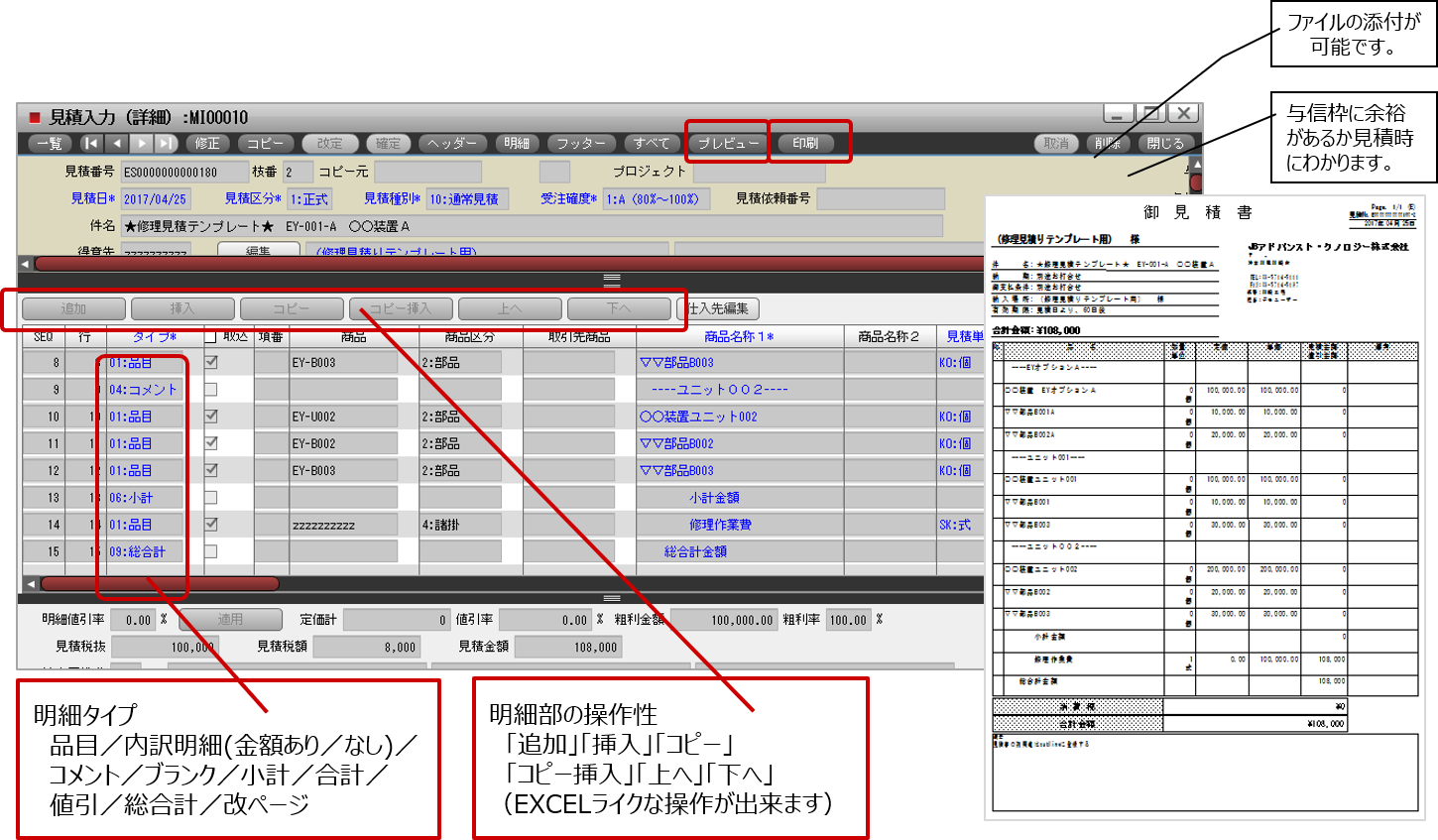The image size is (1438, 840).
Task: Jump to the first record arrow icon
Action: coord(90,144)
